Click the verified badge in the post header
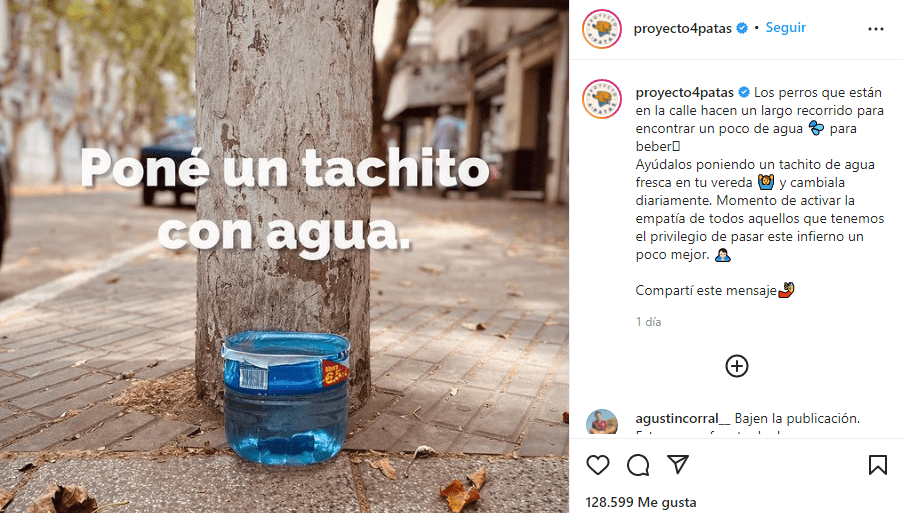This screenshot has width=903, height=513. coord(742,28)
